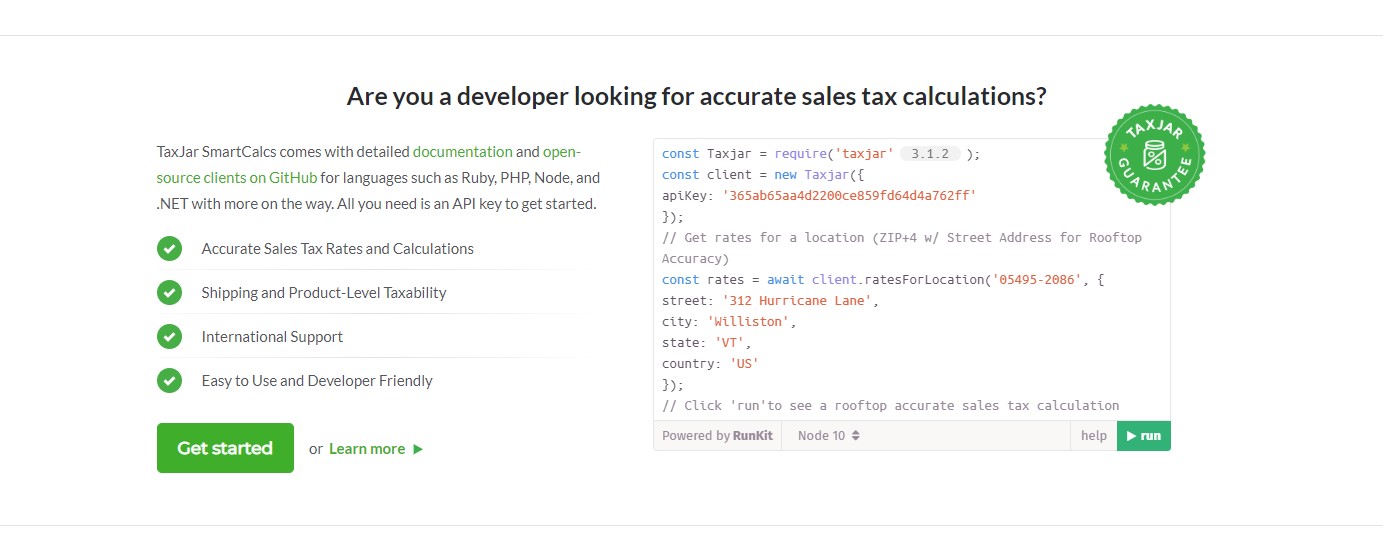Click the apiKey string in the code

click(849, 196)
